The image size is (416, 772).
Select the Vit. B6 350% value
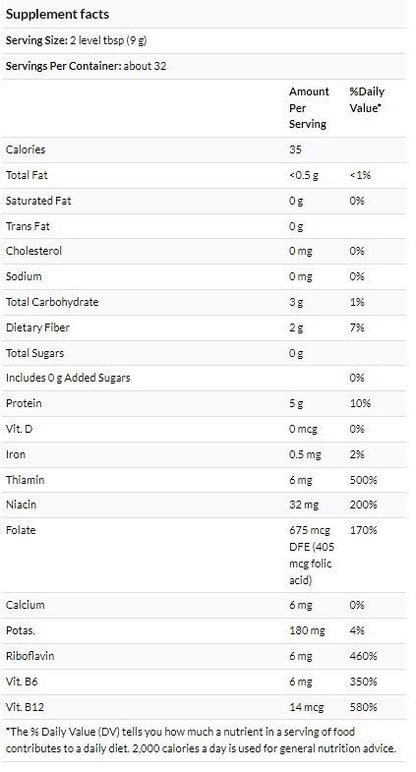[x=363, y=682]
